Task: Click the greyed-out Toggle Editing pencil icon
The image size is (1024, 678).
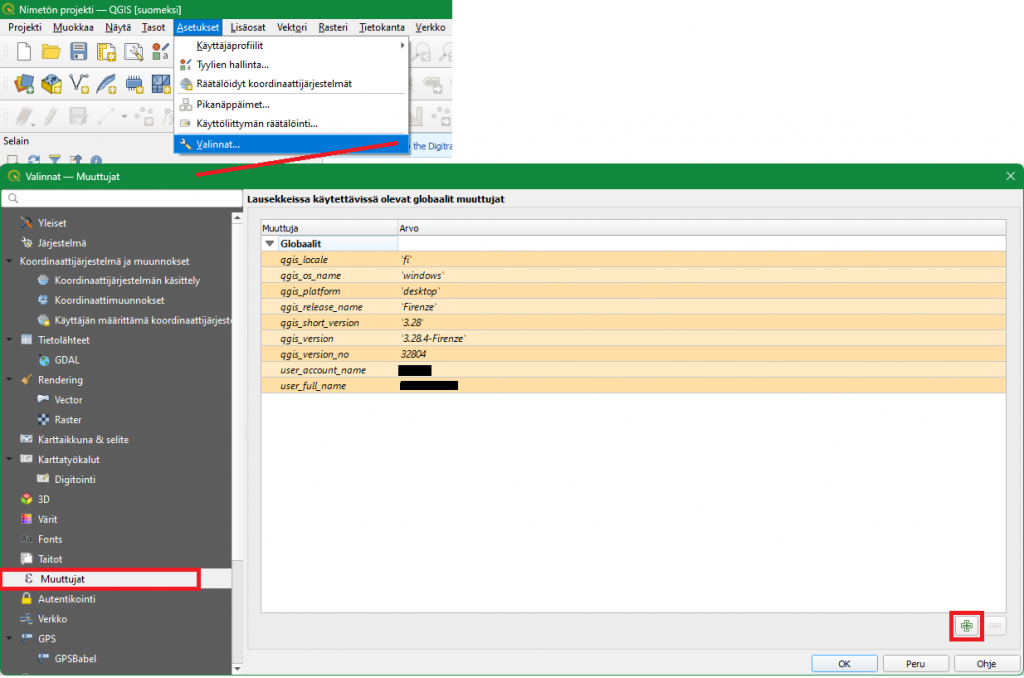Action: (51, 116)
